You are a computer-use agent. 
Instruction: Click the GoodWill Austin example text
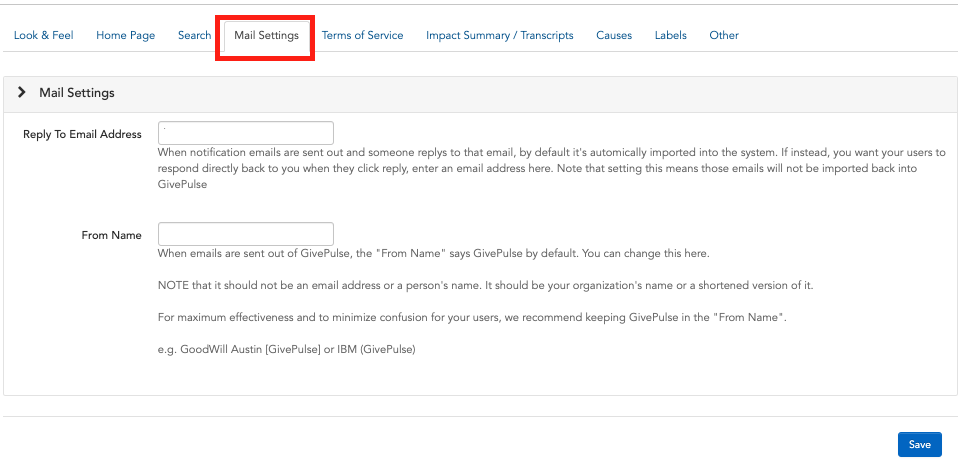[287, 349]
